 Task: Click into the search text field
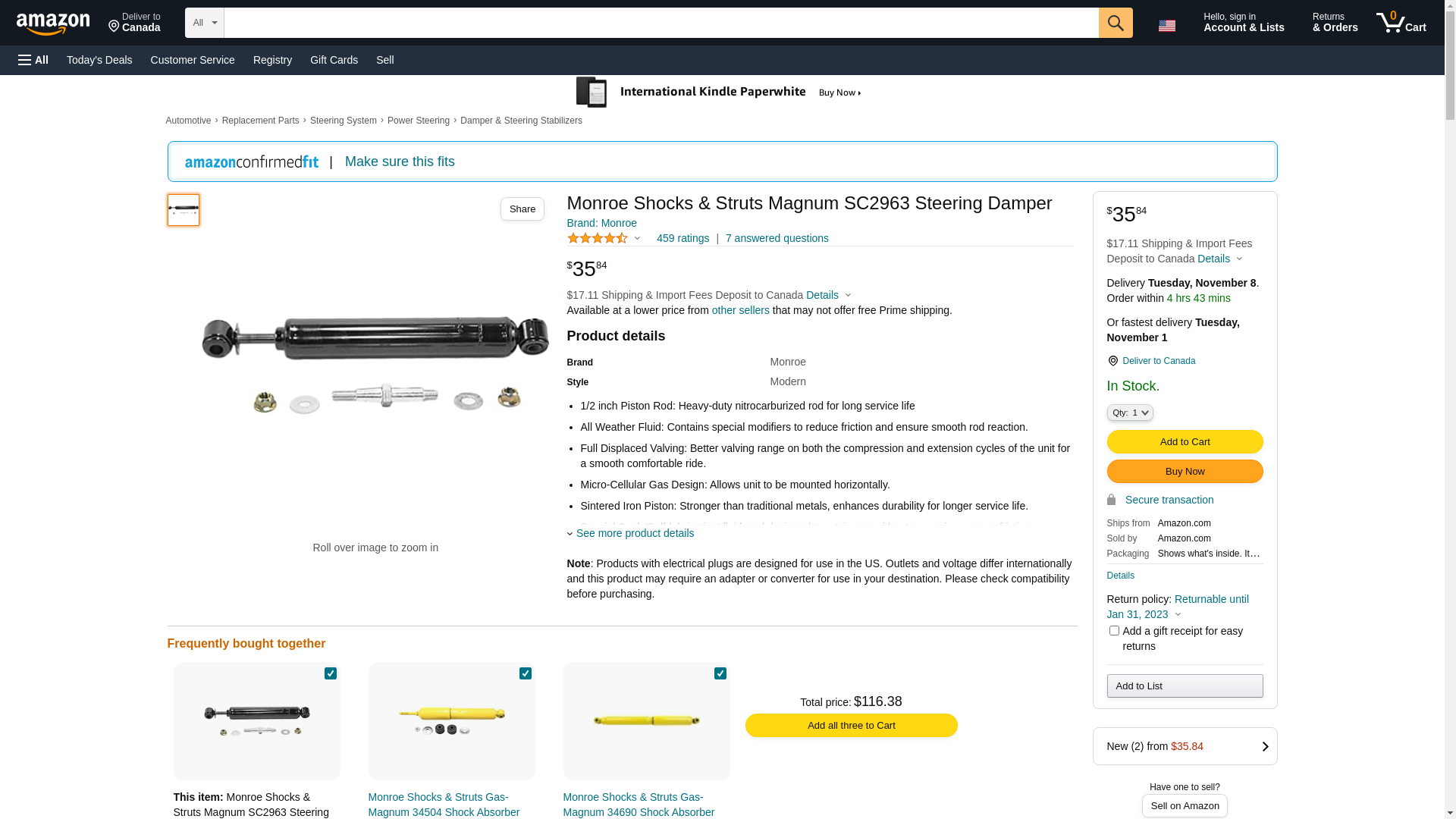pyautogui.click(x=660, y=23)
